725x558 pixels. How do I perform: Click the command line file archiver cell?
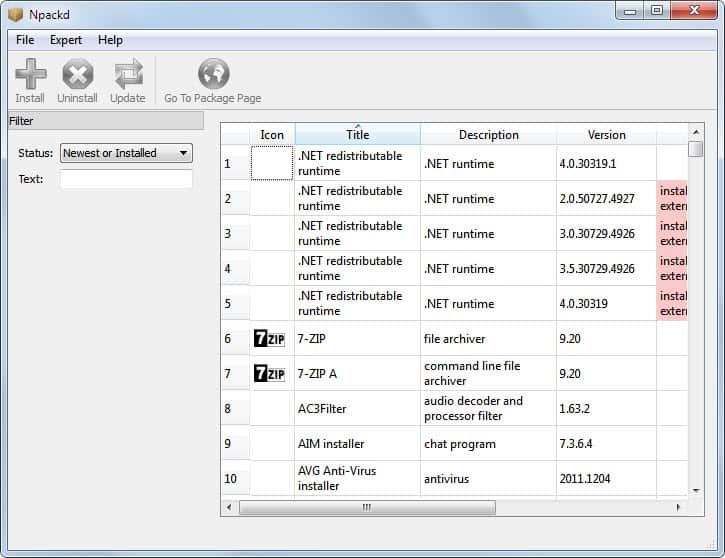coord(488,374)
